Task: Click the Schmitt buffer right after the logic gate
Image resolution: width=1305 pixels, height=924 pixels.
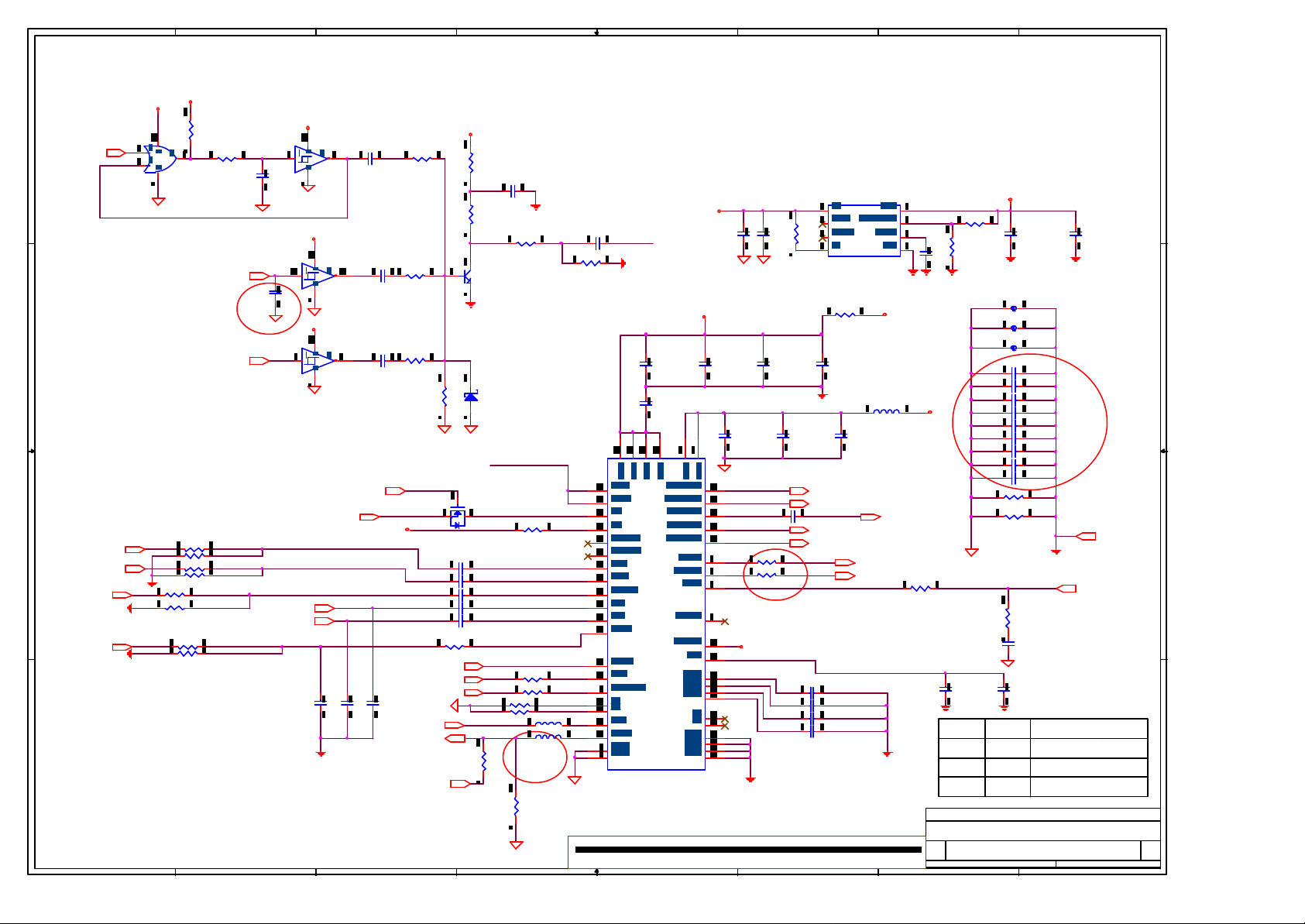Action: tap(310, 159)
